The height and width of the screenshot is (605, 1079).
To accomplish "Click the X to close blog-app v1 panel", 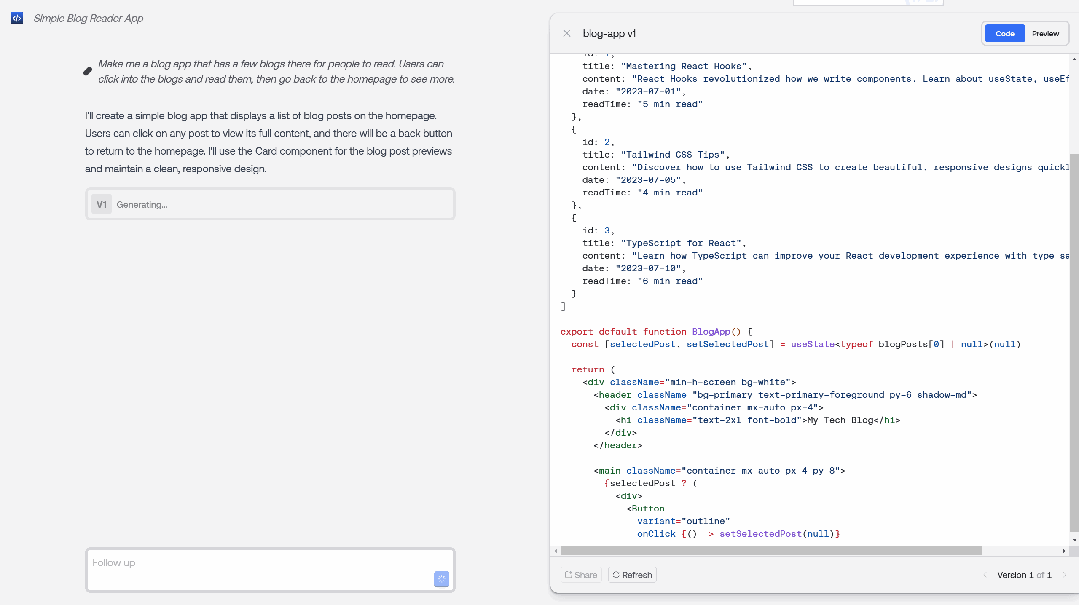I will click(565, 32).
